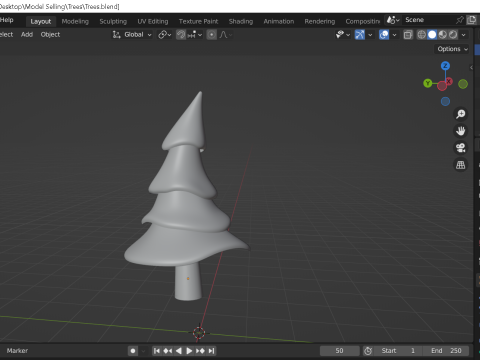The image size is (480, 360).
Task: Open the Select menu in viewport header
Action: click(6, 34)
